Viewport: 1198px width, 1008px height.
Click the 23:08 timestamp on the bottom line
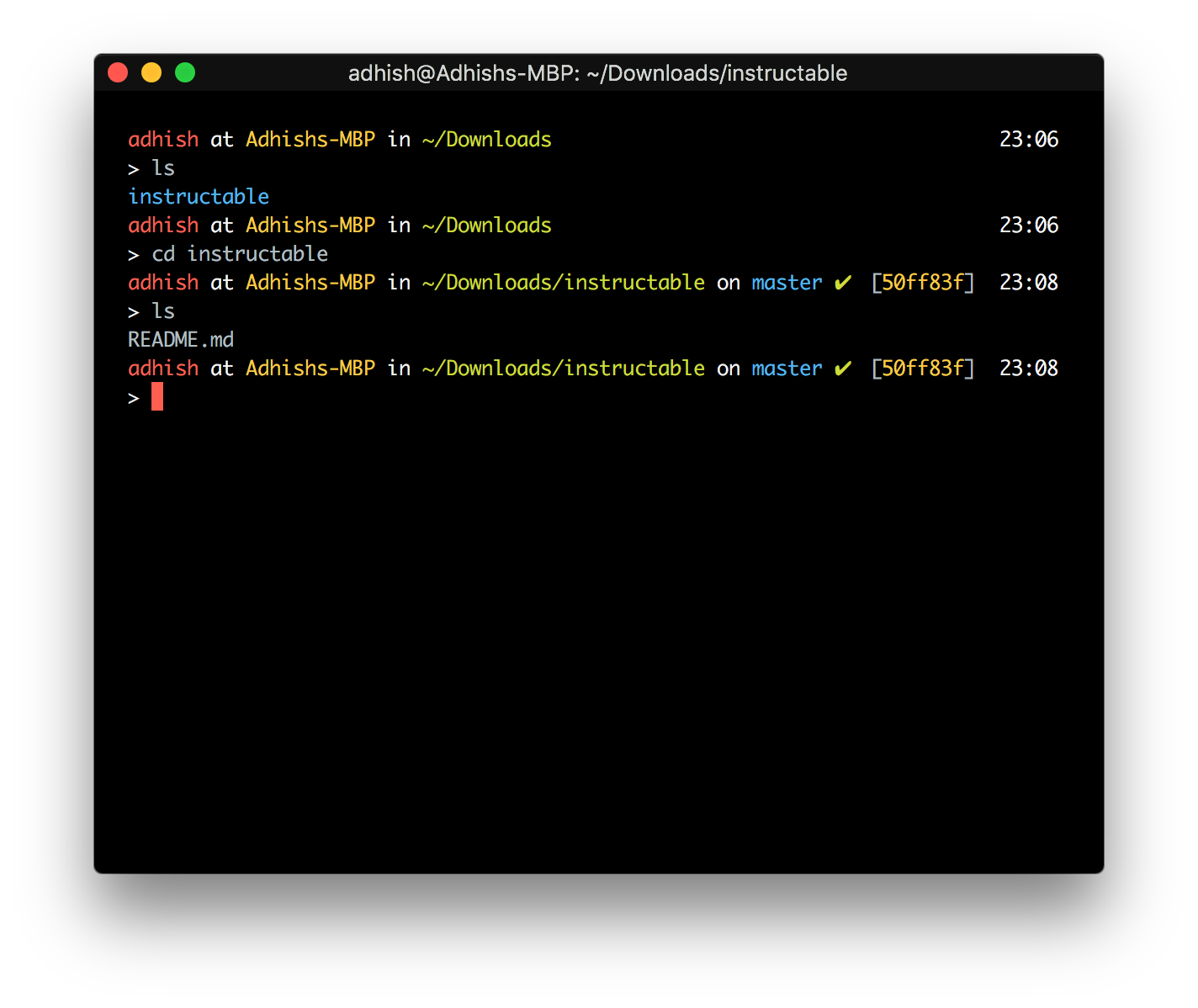[1027, 368]
